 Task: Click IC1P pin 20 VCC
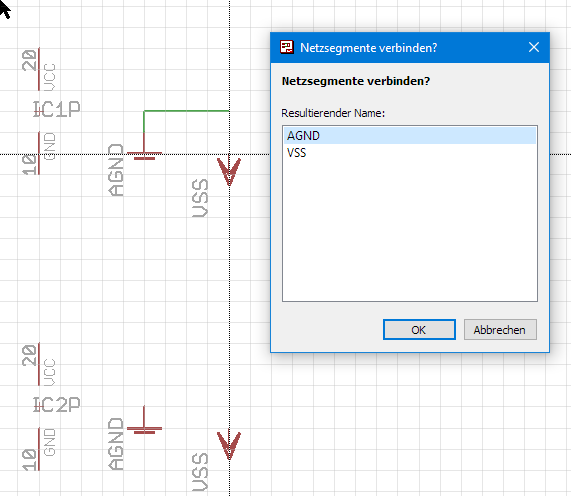tap(39, 69)
